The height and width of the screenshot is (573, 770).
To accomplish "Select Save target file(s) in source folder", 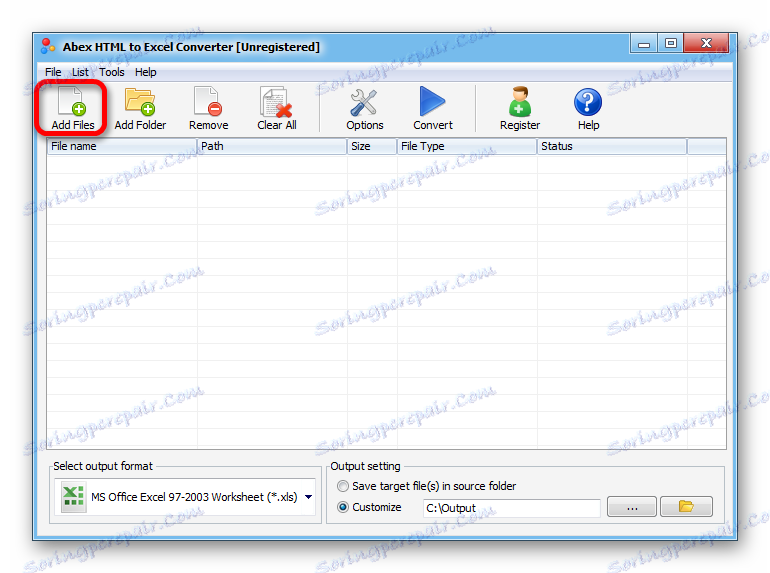I will point(426,486).
